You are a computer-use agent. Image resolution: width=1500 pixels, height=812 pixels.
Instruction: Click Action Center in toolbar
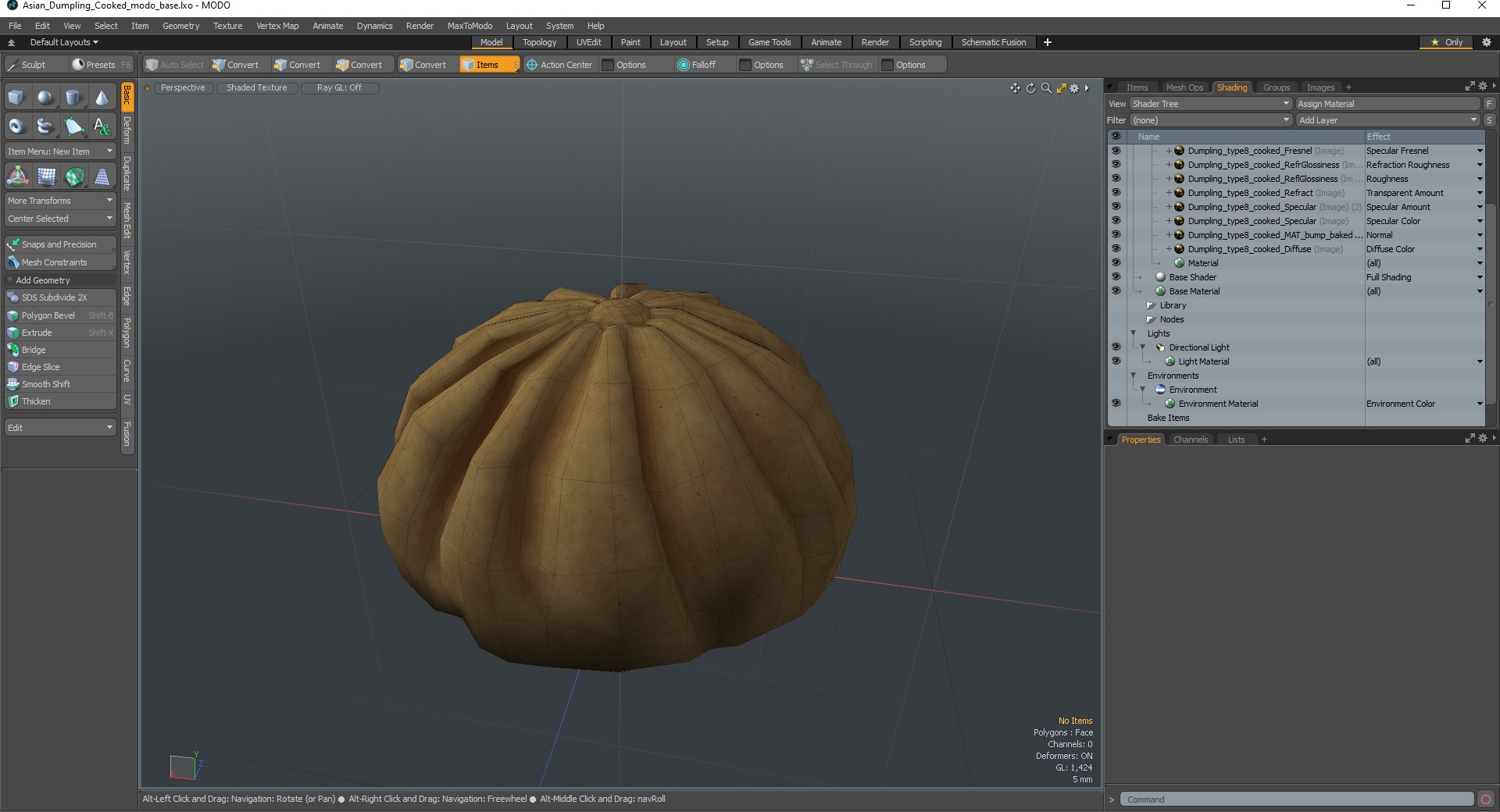[x=559, y=65]
